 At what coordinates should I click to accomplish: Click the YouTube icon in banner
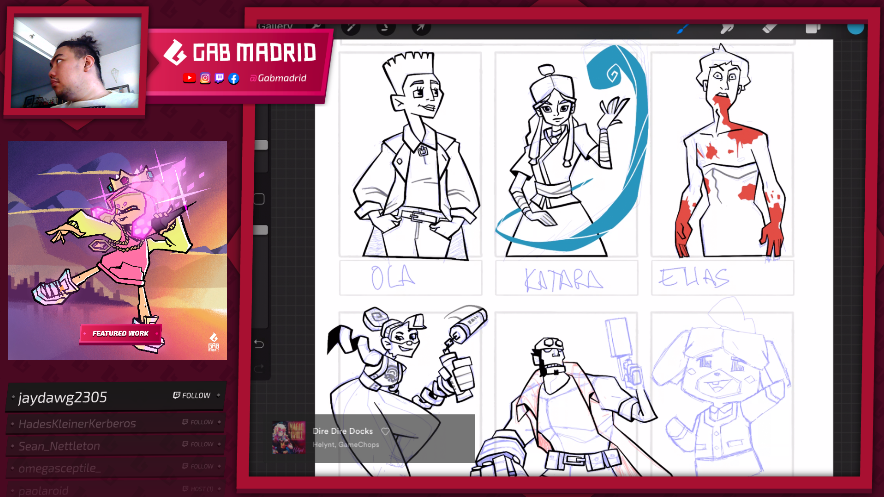pos(189,78)
